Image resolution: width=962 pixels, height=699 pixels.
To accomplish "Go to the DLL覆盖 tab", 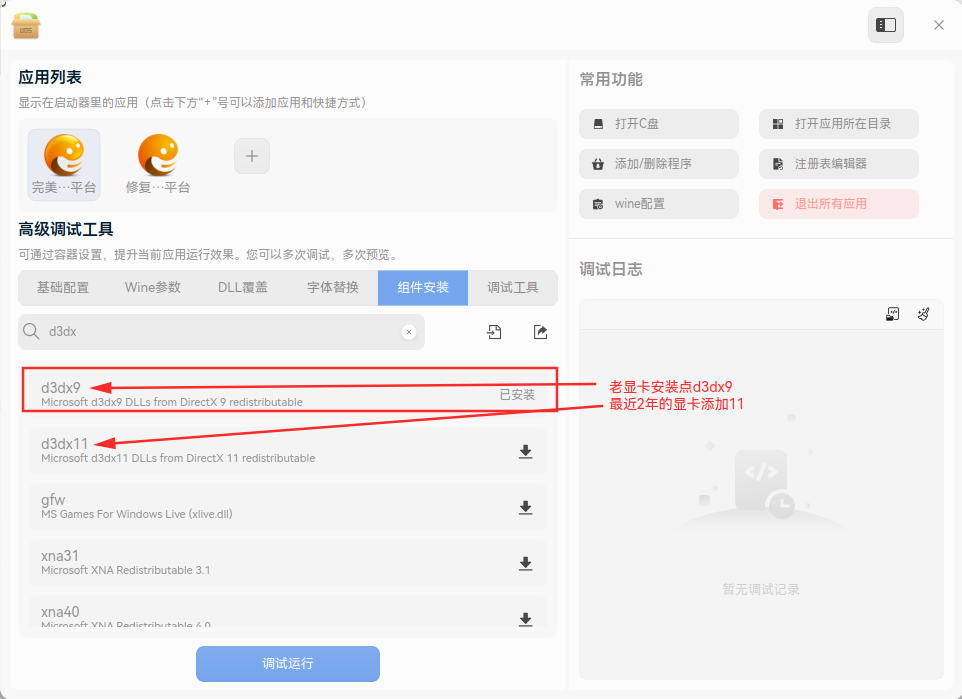I will pyautogui.click(x=243, y=288).
